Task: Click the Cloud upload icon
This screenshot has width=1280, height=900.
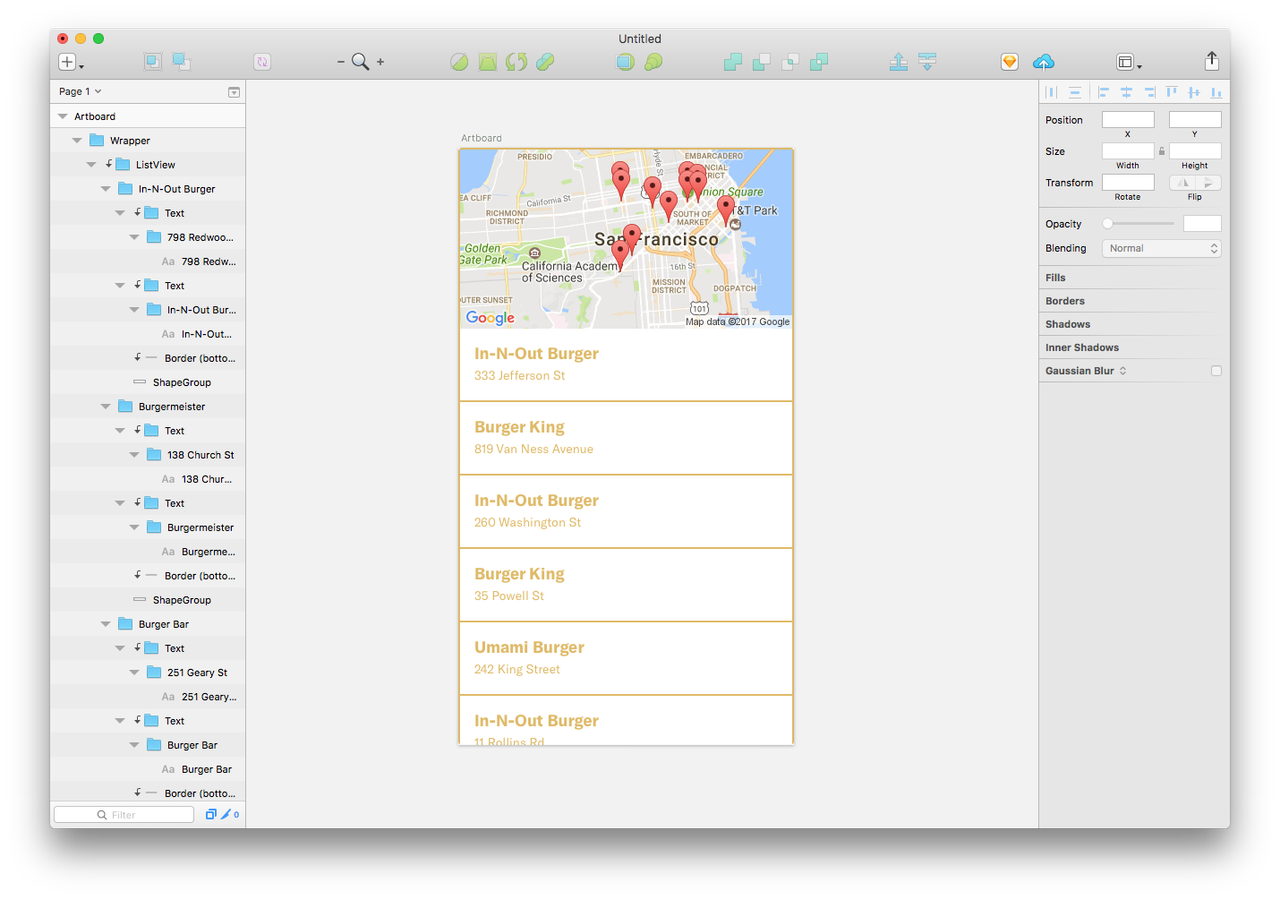Action: click(1043, 62)
